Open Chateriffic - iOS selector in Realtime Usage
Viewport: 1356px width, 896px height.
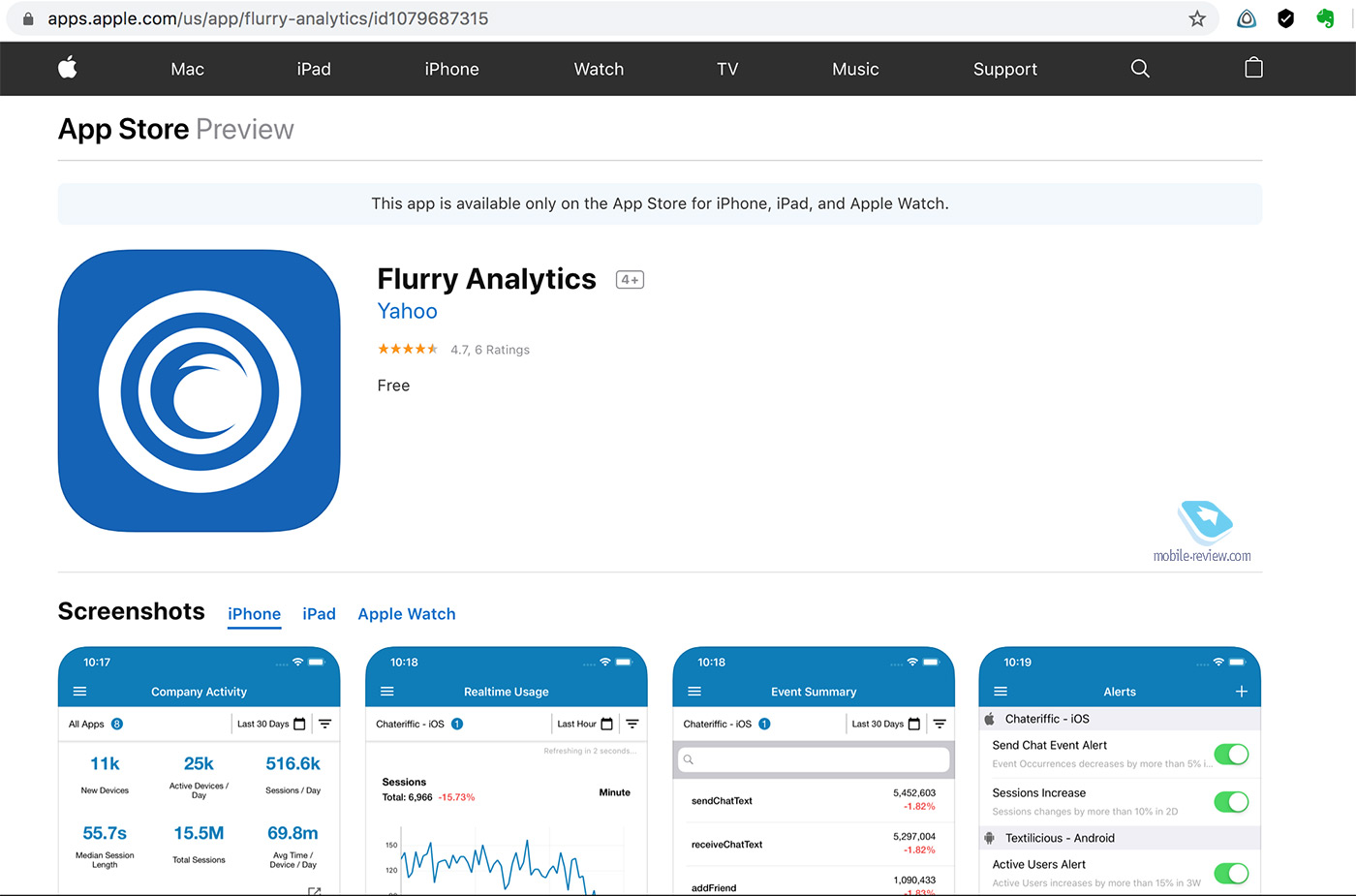click(x=418, y=724)
